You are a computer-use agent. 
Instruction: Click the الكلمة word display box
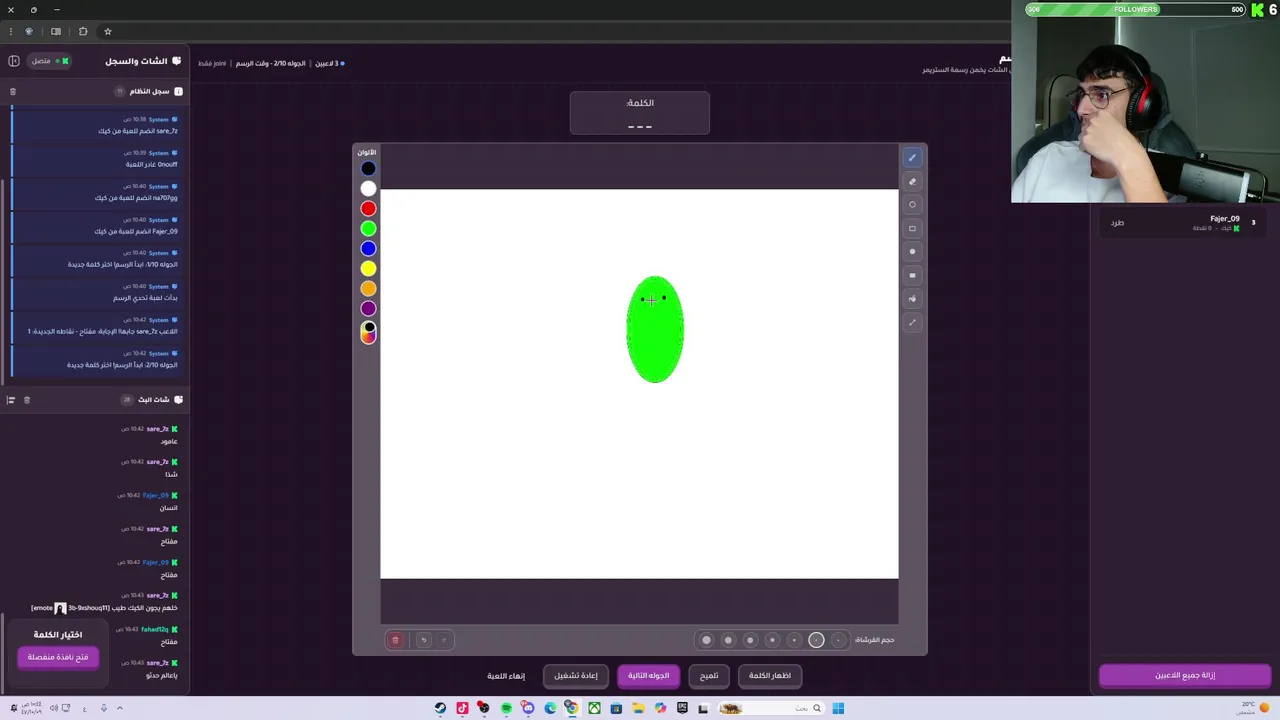tap(640, 113)
